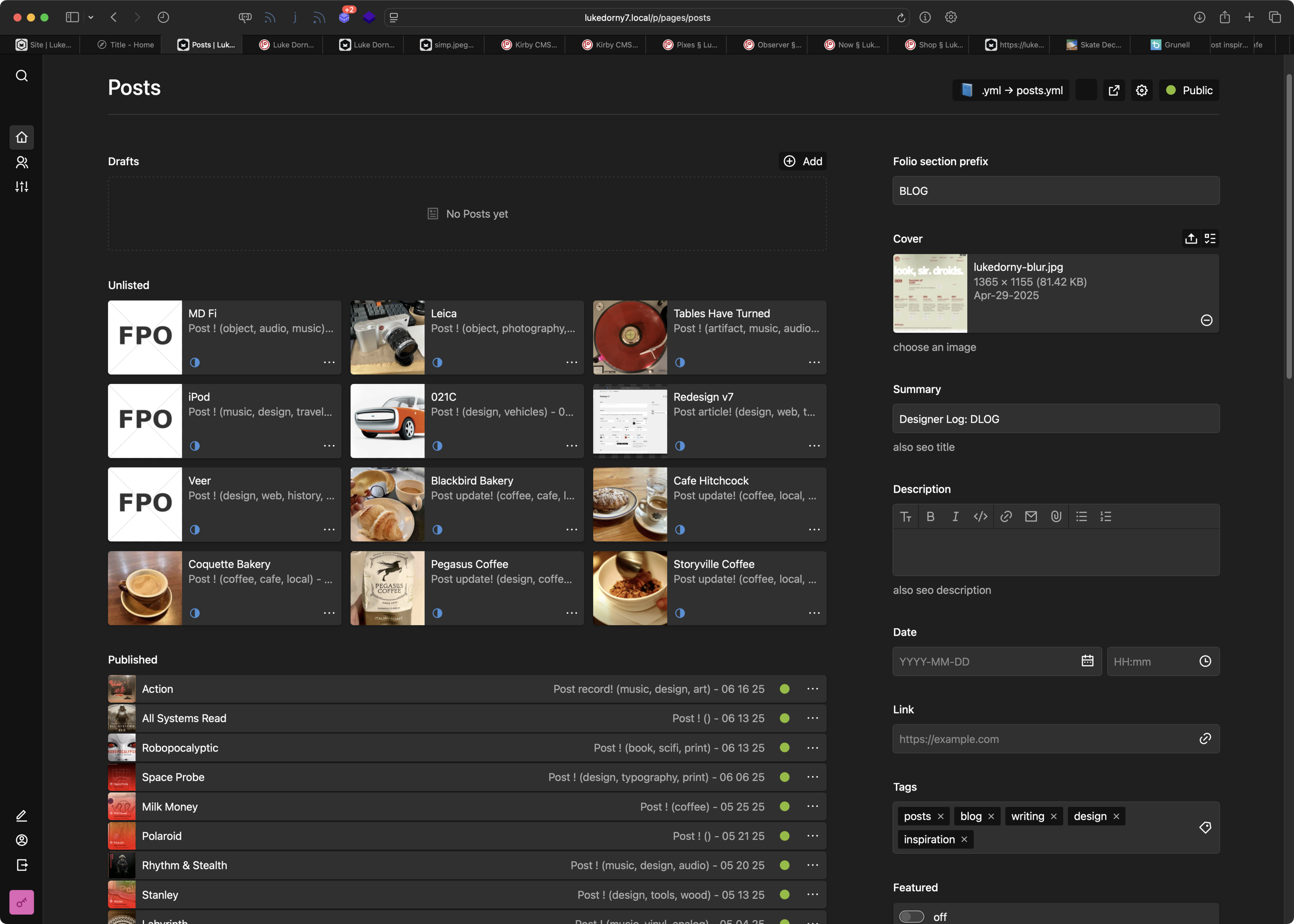The height and width of the screenshot is (924, 1294).
Task: Click the .yml → posts.yml button
Action: click(1011, 90)
